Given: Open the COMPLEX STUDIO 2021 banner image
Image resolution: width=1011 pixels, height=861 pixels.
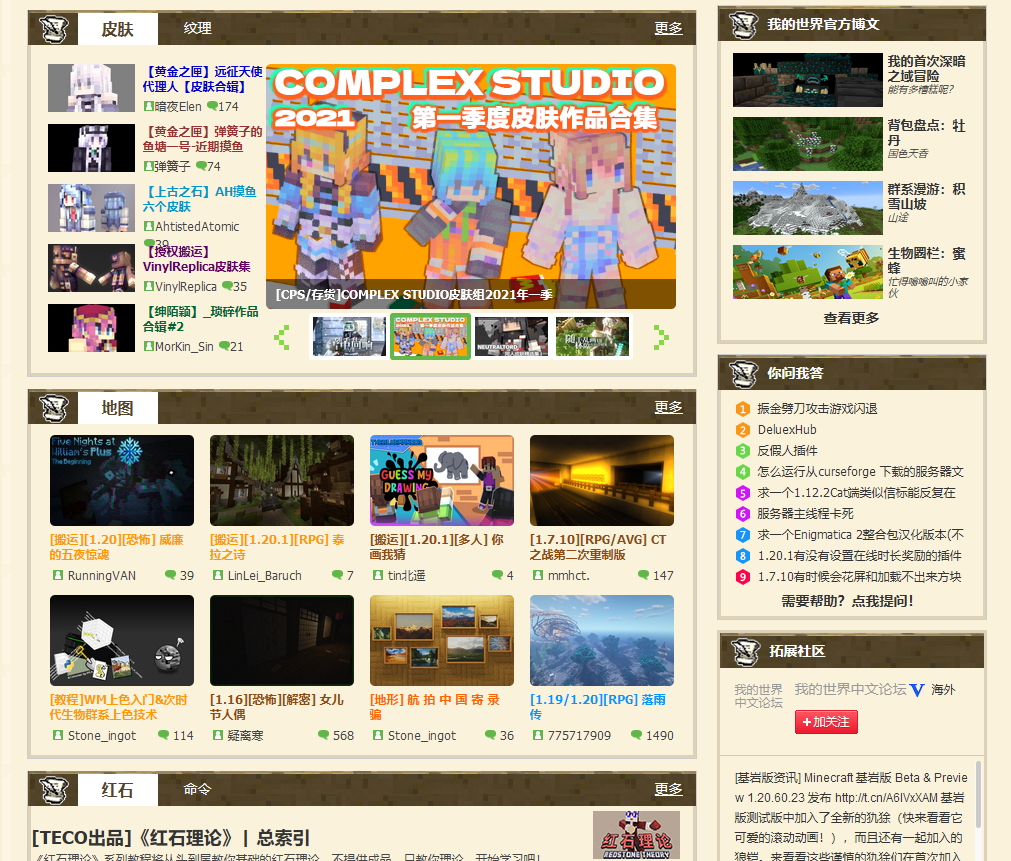Looking at the screenshot, I should point(471,186).
